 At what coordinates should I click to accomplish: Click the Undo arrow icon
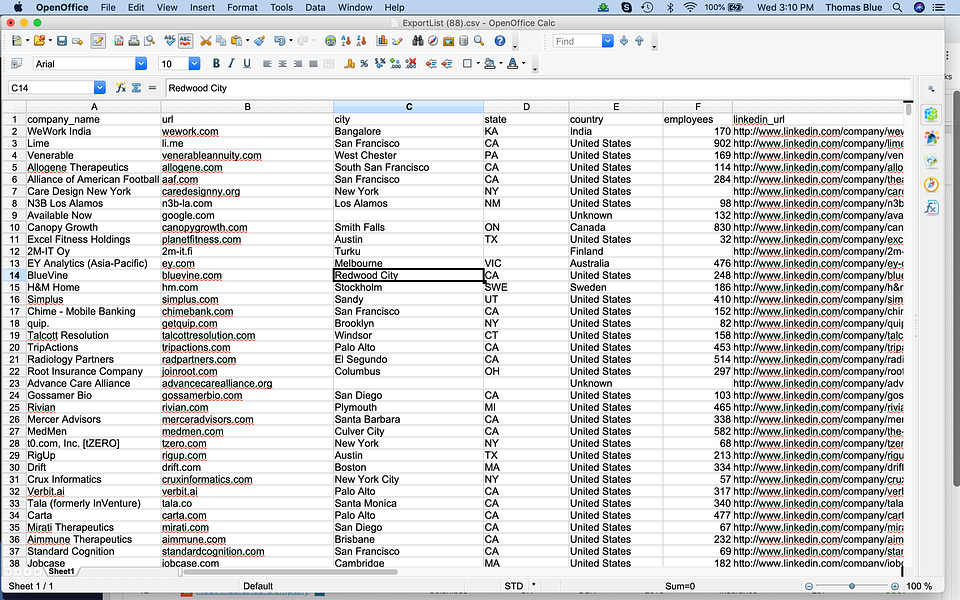click(279, 41)
